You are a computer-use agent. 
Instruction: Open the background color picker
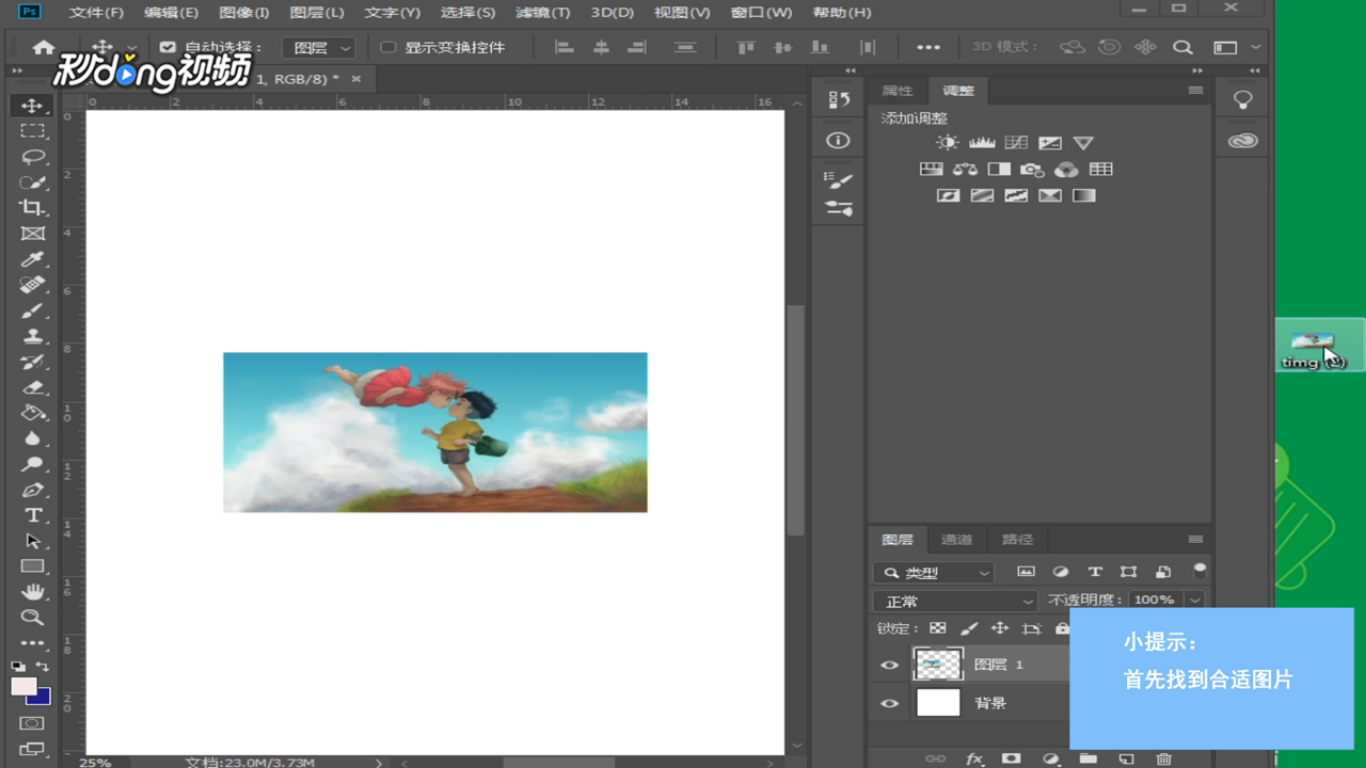point(41,697)
